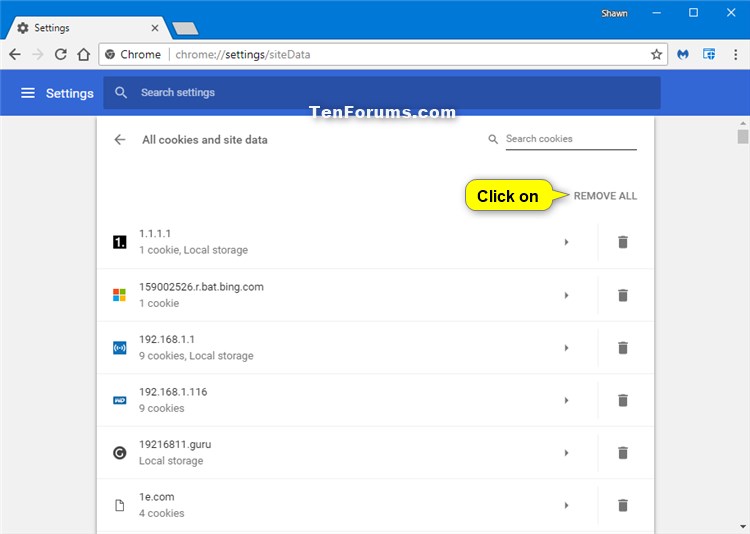Click "4 cookies" text under 1e.com
The image size is (750, 534).
point(161,513)
